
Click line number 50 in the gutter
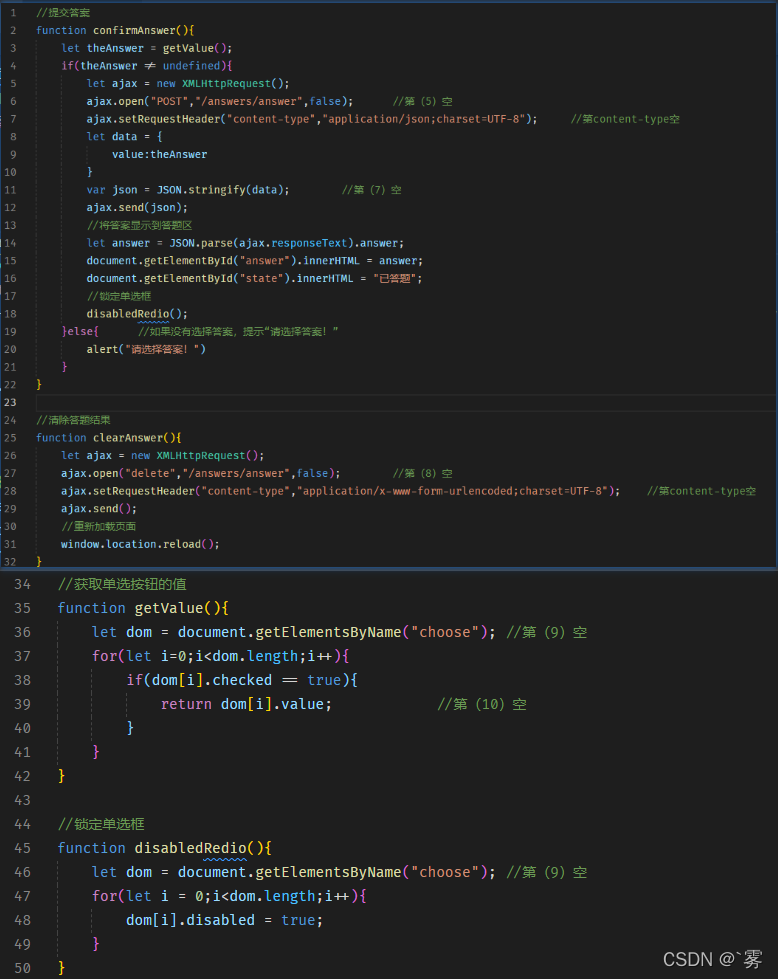[x=22, y=968]
